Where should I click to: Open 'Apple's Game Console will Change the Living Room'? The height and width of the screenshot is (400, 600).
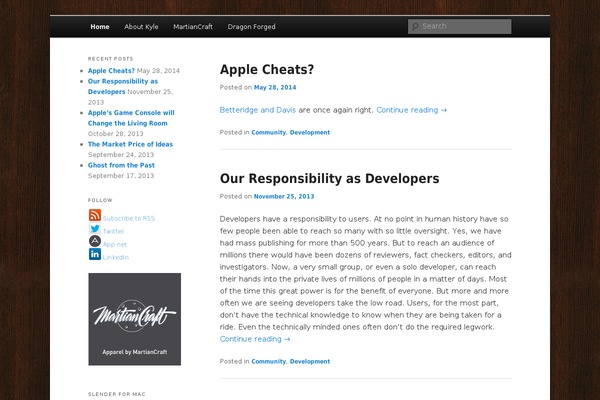pyautogui.click(x=131, y=118)
